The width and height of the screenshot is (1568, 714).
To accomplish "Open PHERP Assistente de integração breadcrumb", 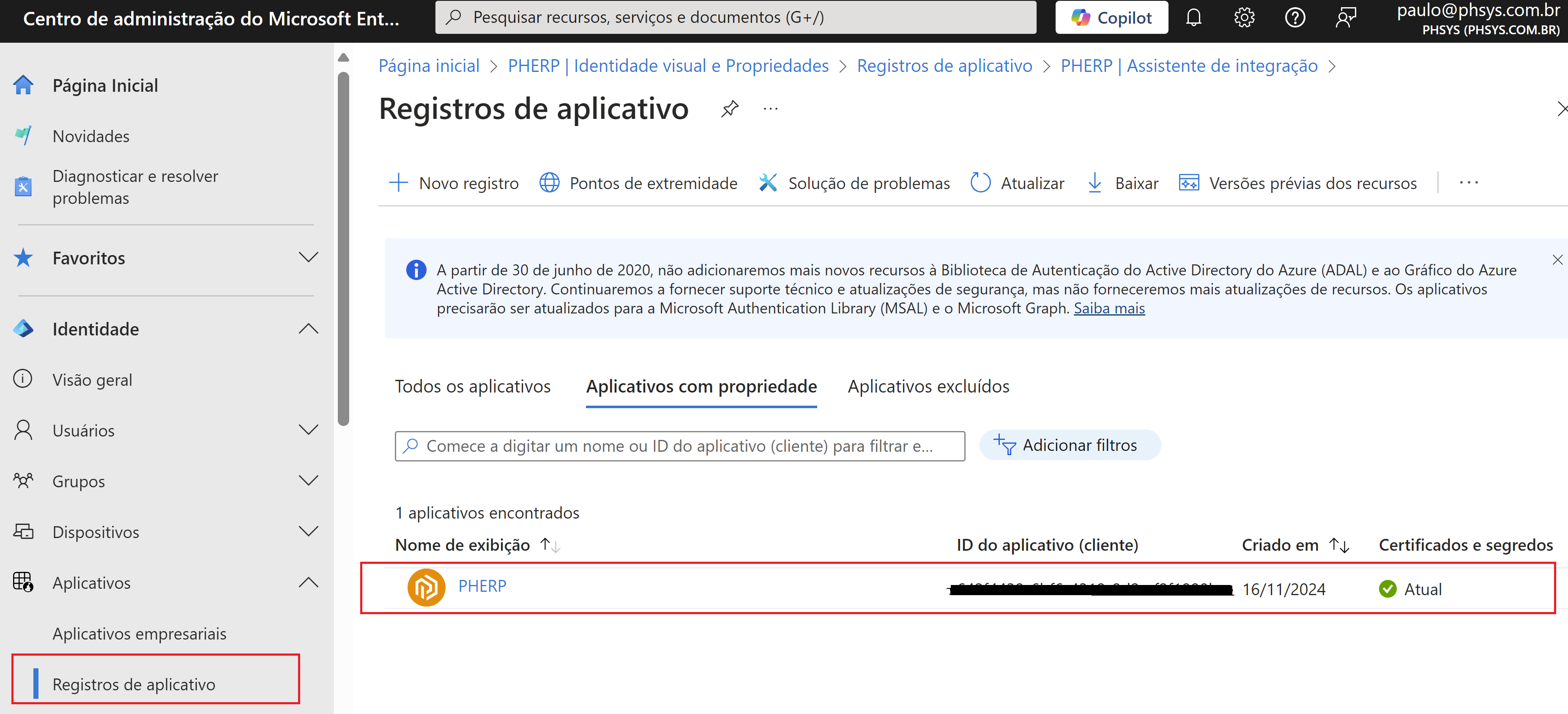I will pyautogui.click(x=1189, y=65).
